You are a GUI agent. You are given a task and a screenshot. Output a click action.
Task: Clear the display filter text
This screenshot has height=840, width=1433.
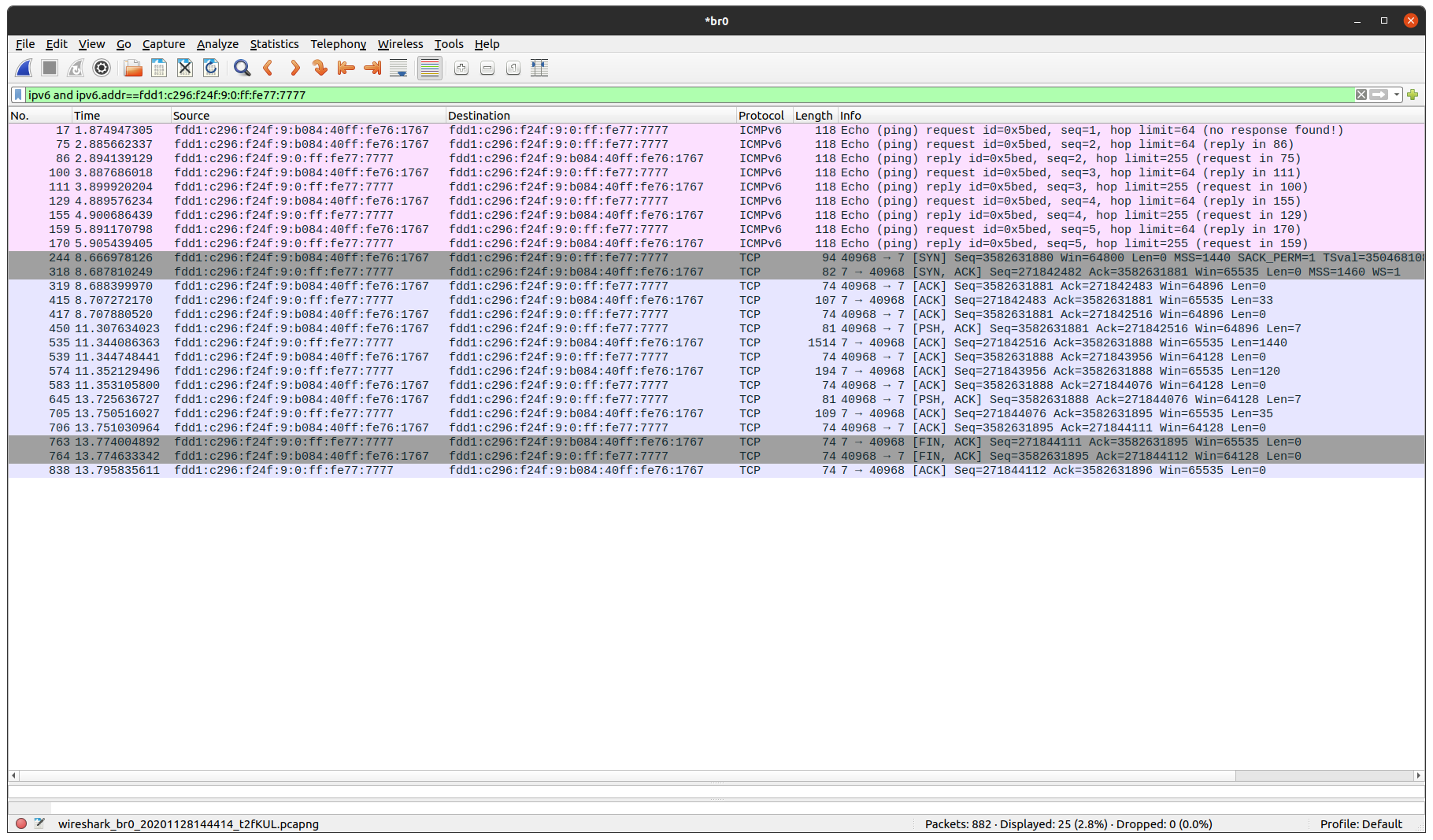[x=1361, y=94]
